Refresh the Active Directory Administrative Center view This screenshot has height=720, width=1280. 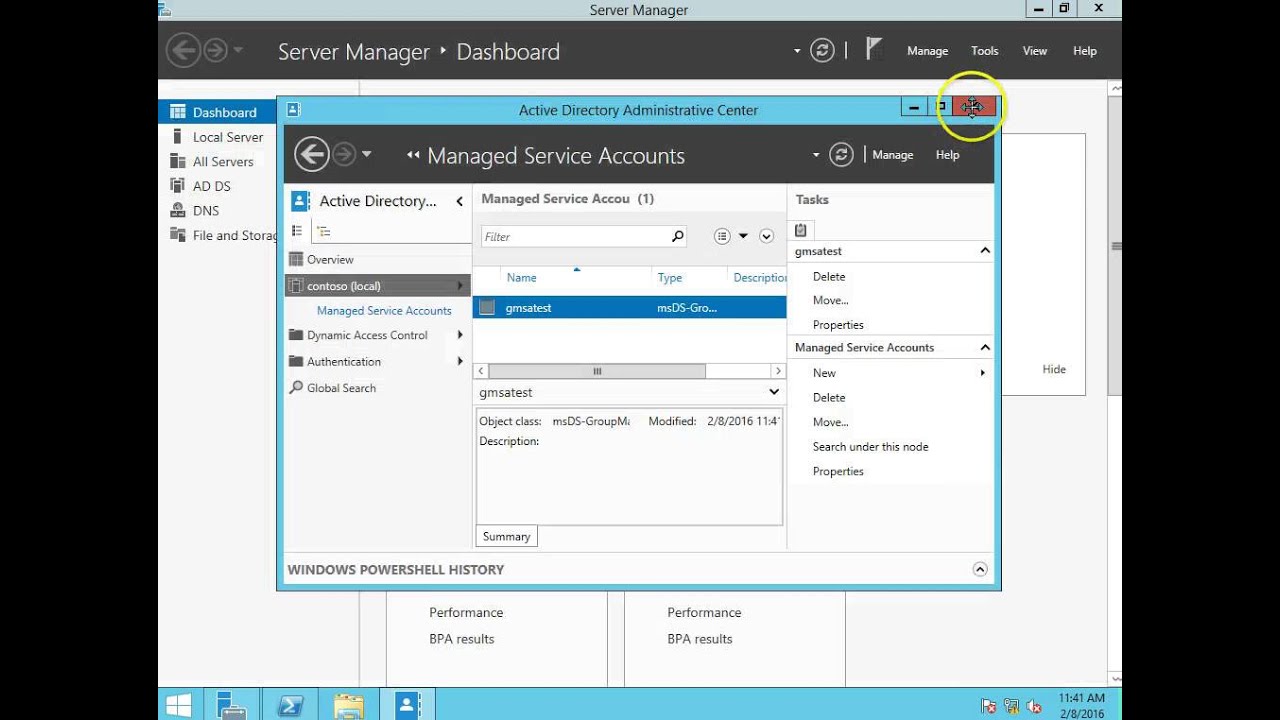(842, 155)
